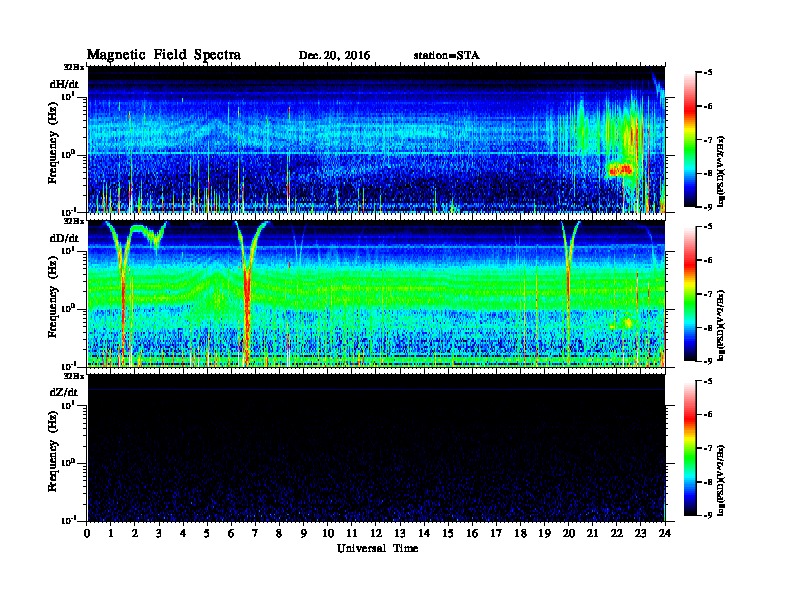Click the date 'Dec. 20, 2016'
The width and height of the screenshot is (792, 612).
pyautogui.click(x=334, y=56)
